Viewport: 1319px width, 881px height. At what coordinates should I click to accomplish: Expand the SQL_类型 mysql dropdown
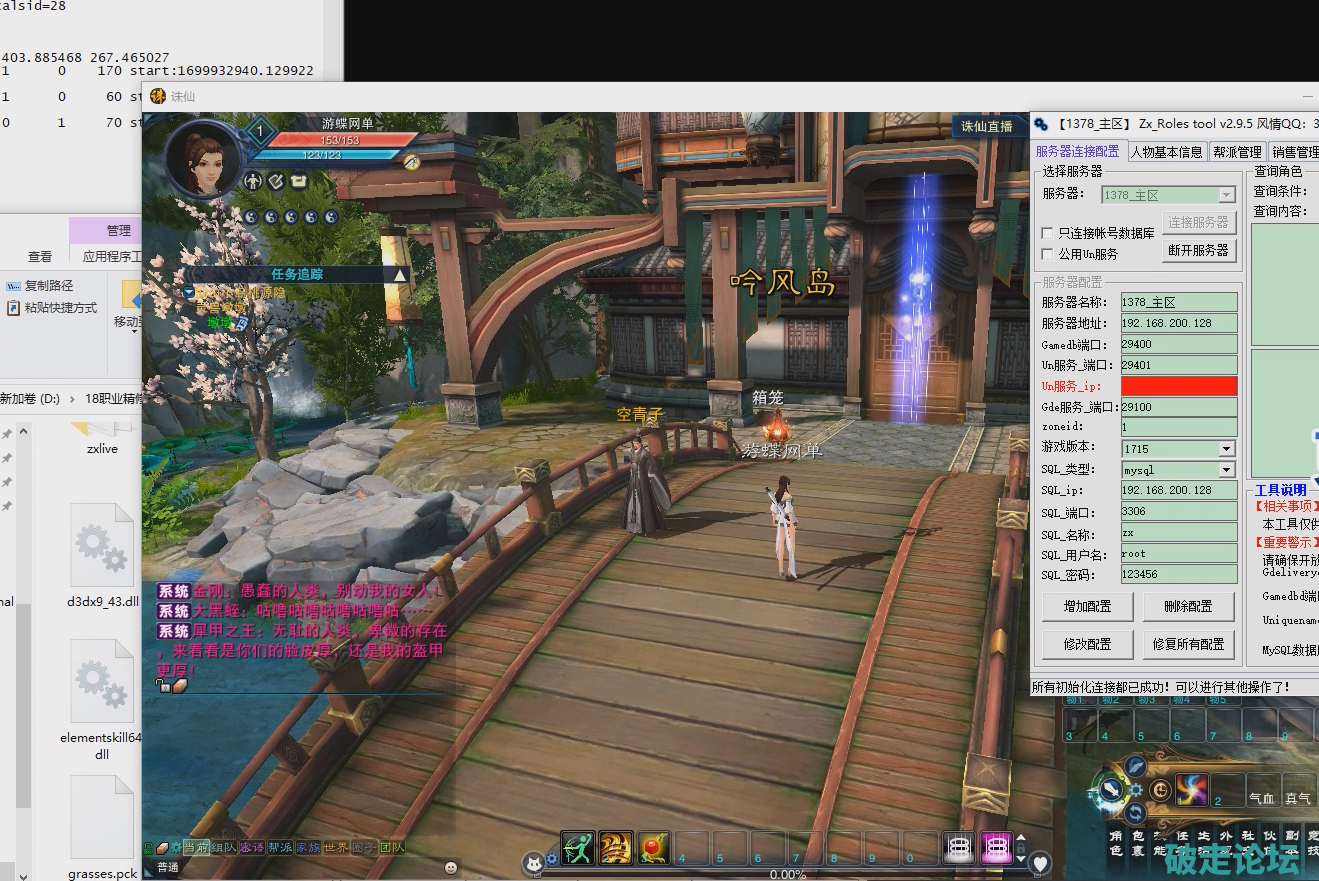pyautogui.click(x=1226, y=470)
